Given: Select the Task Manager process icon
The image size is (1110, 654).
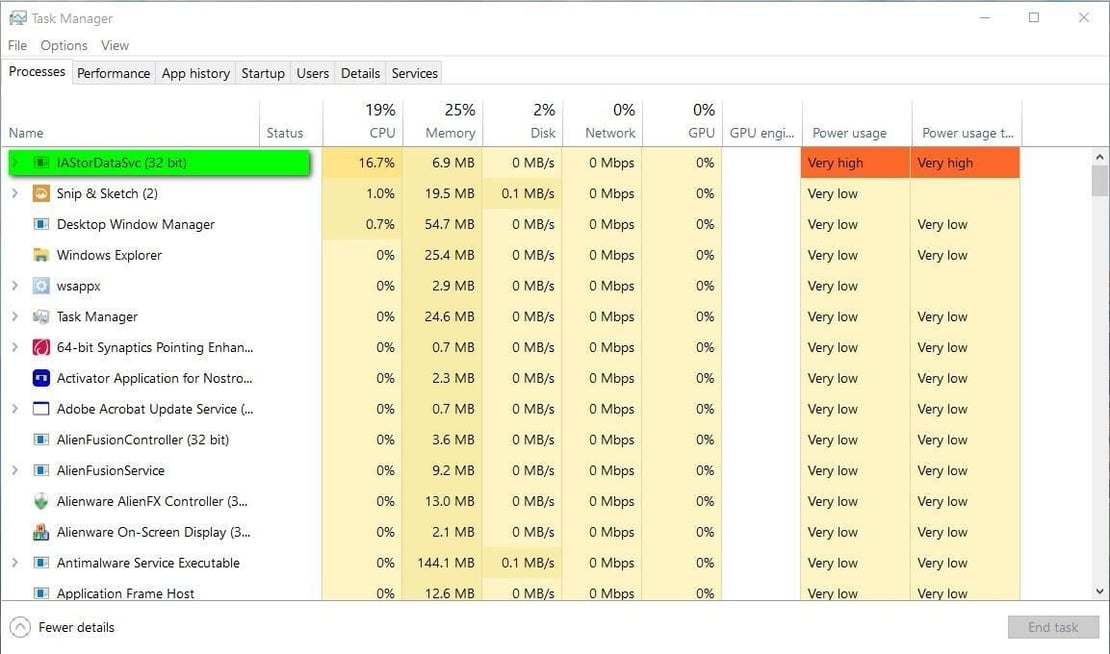Looking at the screenshot, I should [40, 316].
